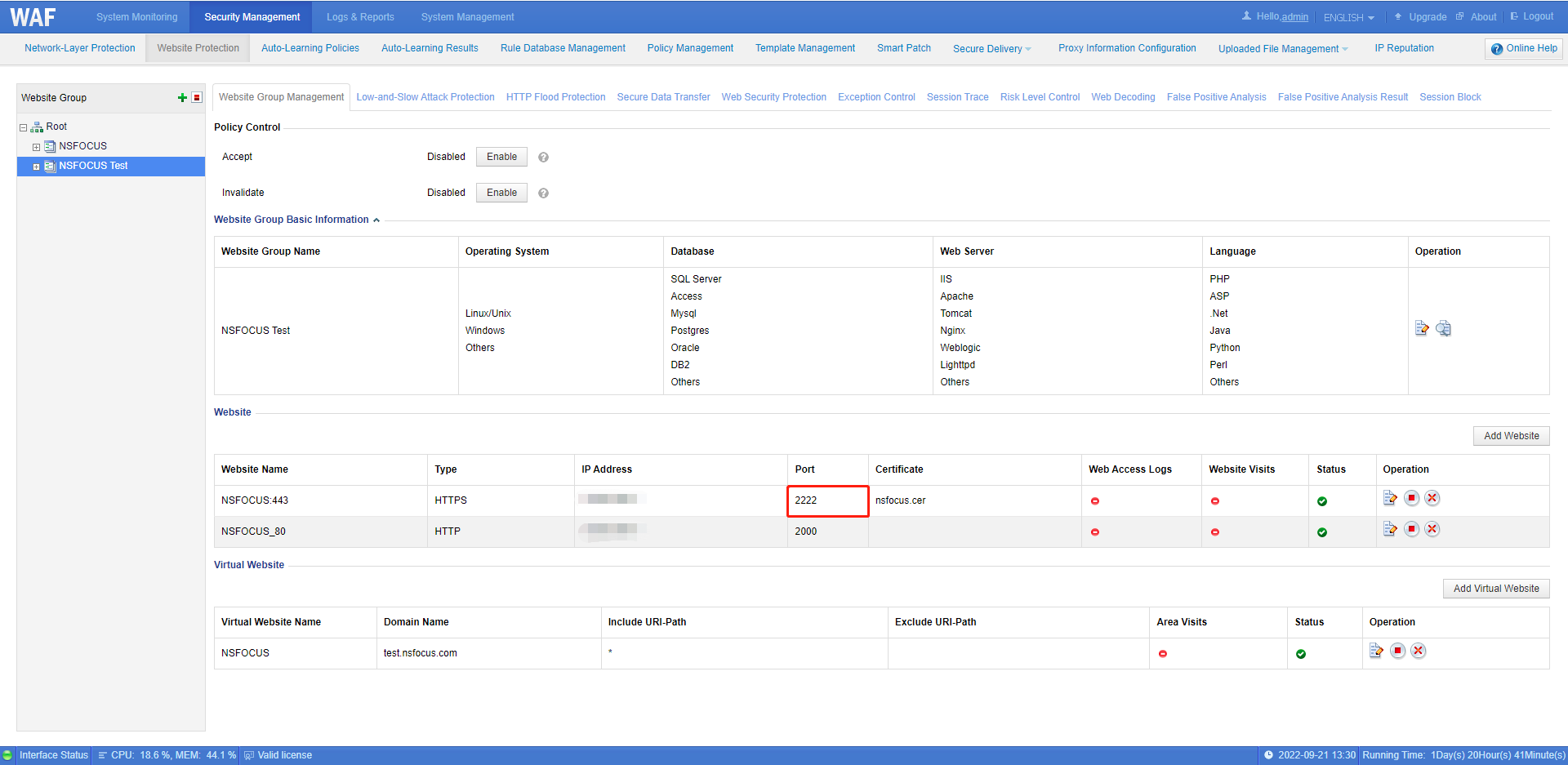Open the ENGLISH language dropdown
This screenshot has width=1568, height=765.
coord(1348,17)
